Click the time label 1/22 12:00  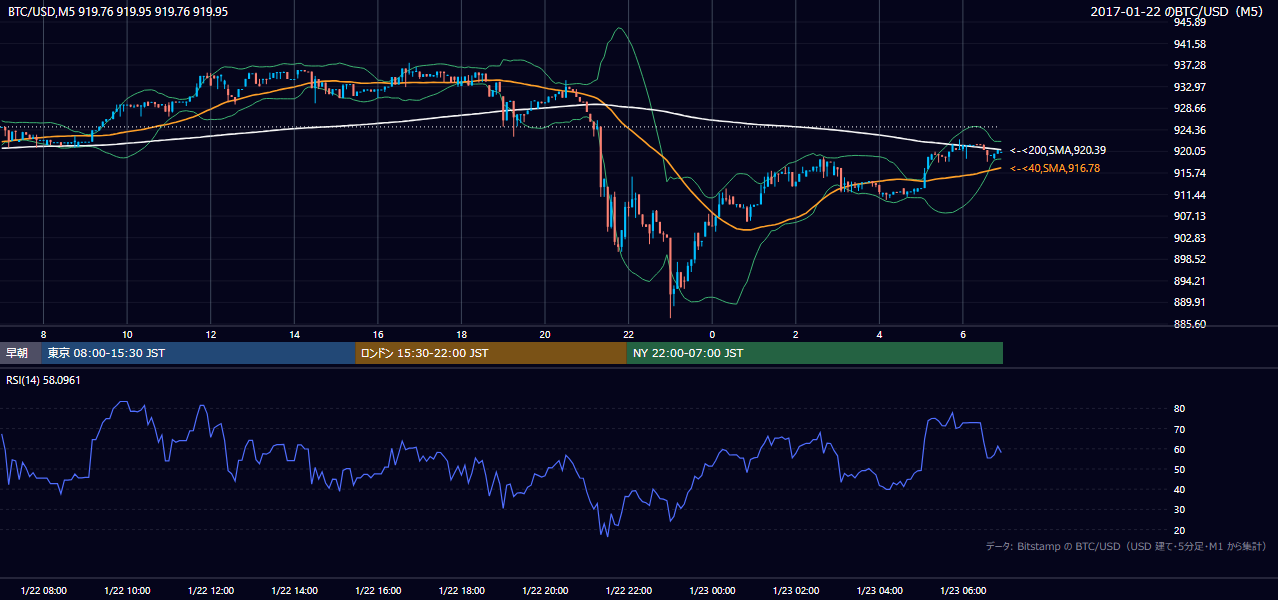pos(210,591)
